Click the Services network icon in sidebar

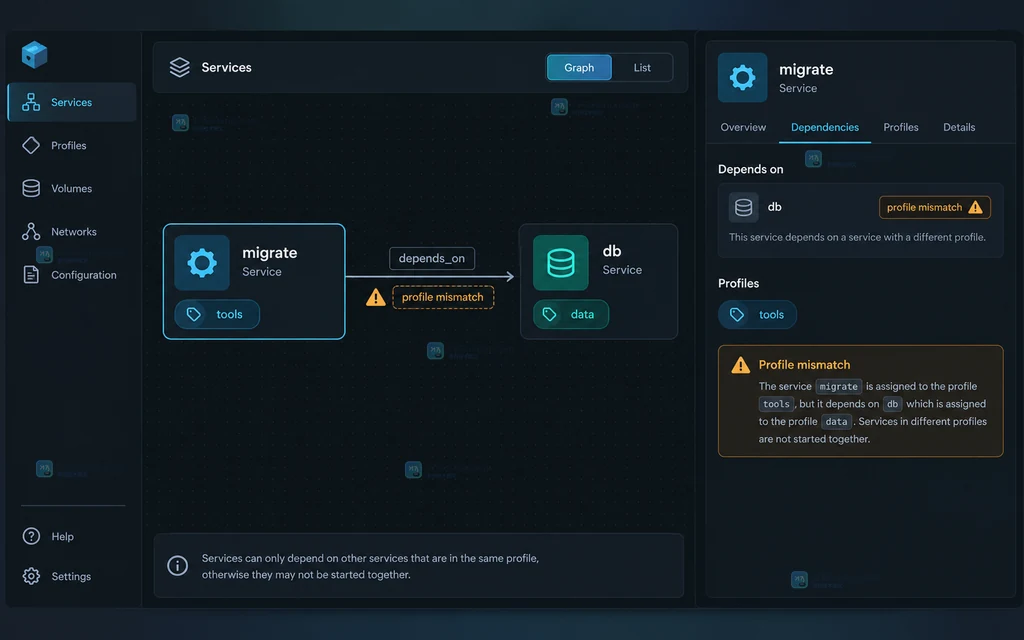click(x=31, y=102)
